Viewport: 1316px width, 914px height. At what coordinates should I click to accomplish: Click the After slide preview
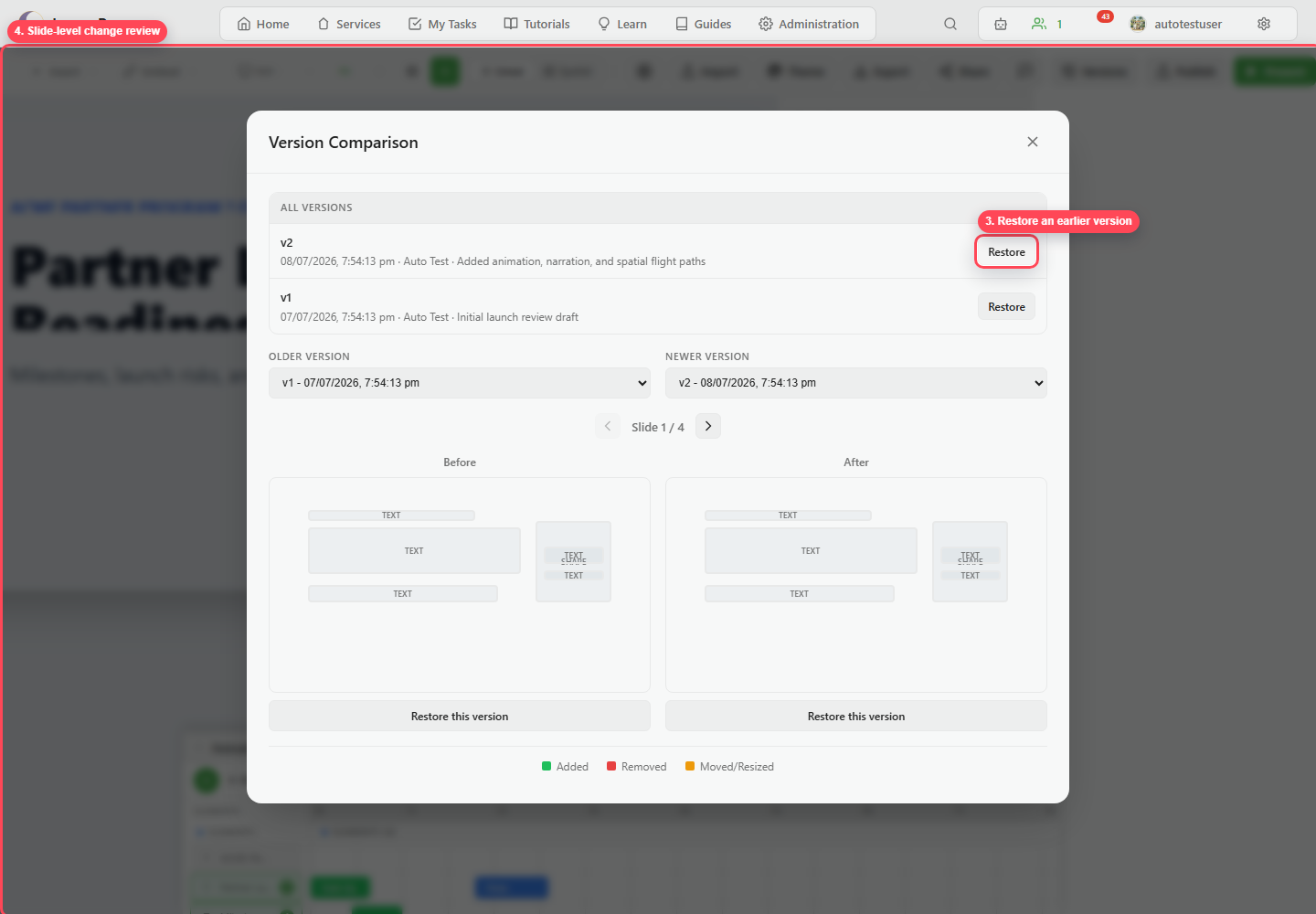click(856, 585)
